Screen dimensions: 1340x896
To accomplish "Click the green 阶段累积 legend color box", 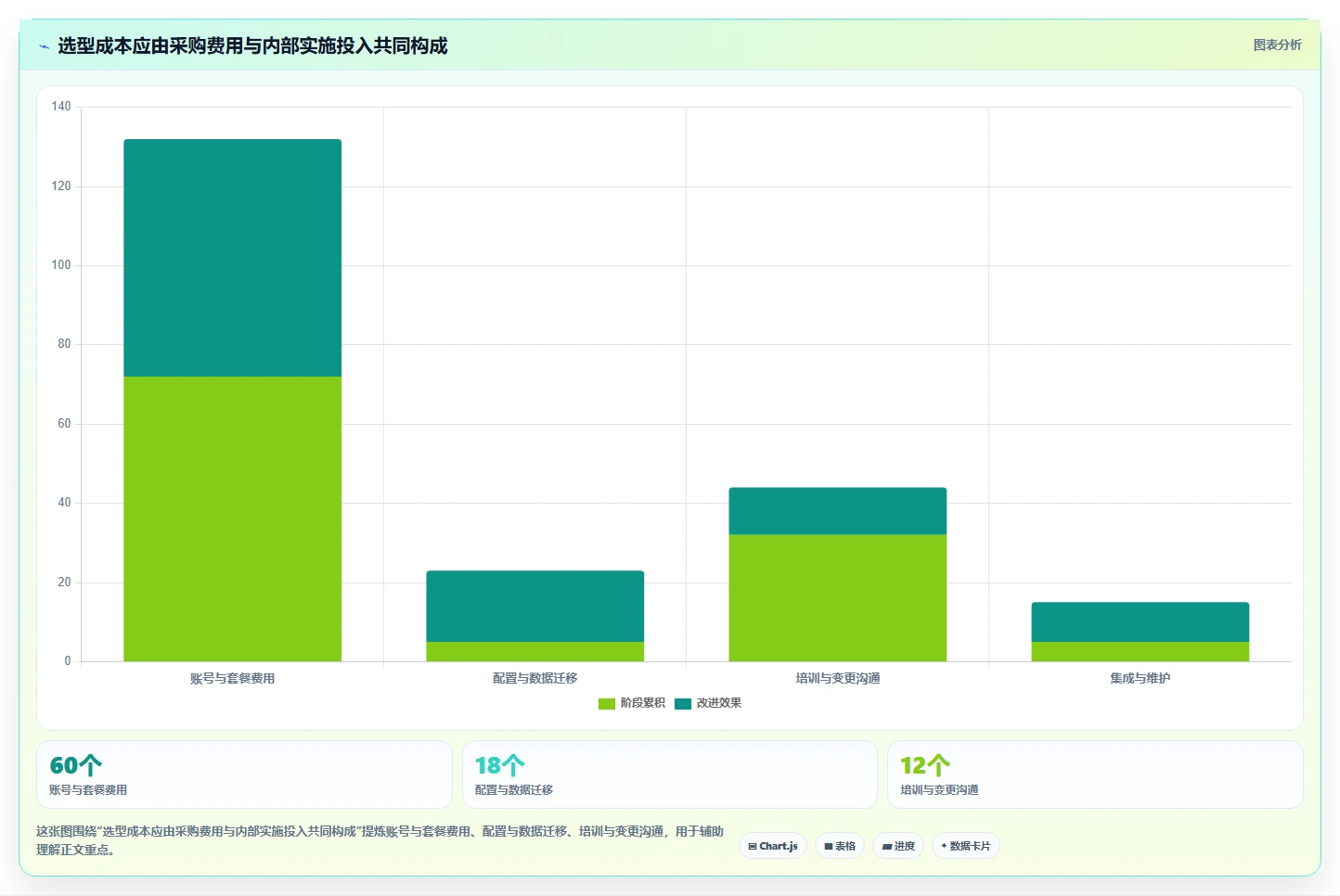I will pyautogui.click(x=607, y=704).
